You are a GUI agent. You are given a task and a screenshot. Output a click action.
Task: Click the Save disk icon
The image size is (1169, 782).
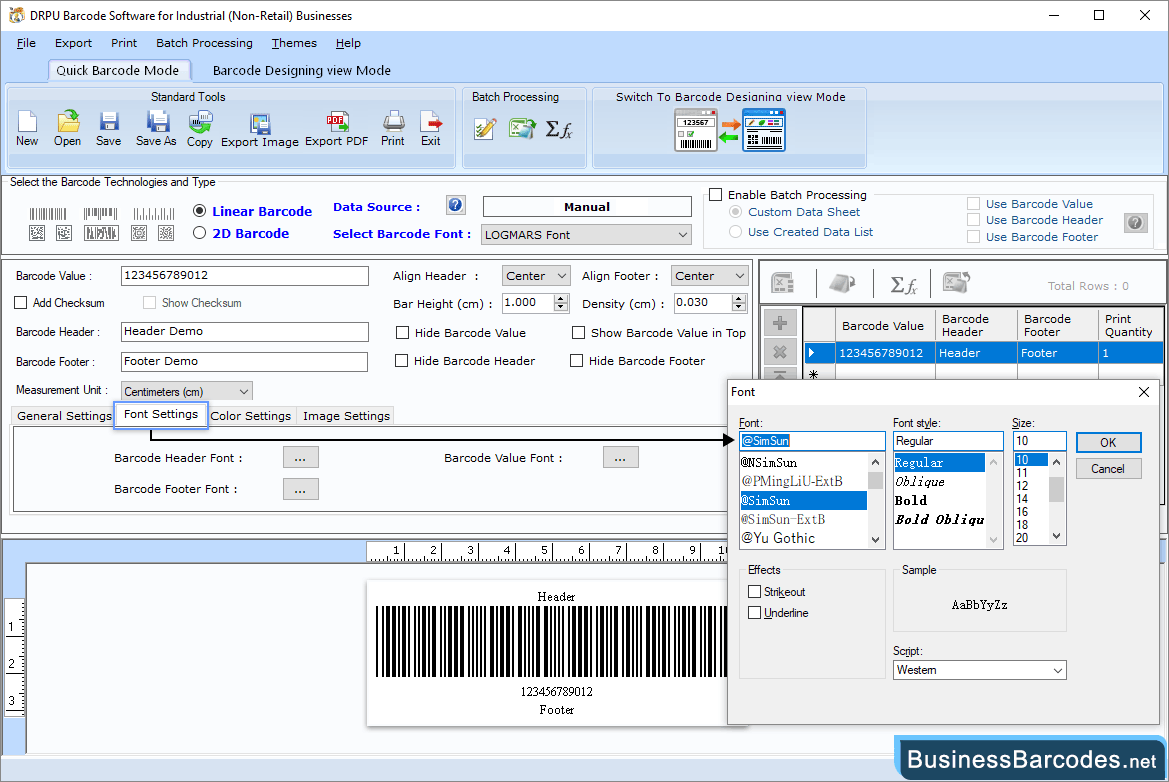tap(109, 122)
